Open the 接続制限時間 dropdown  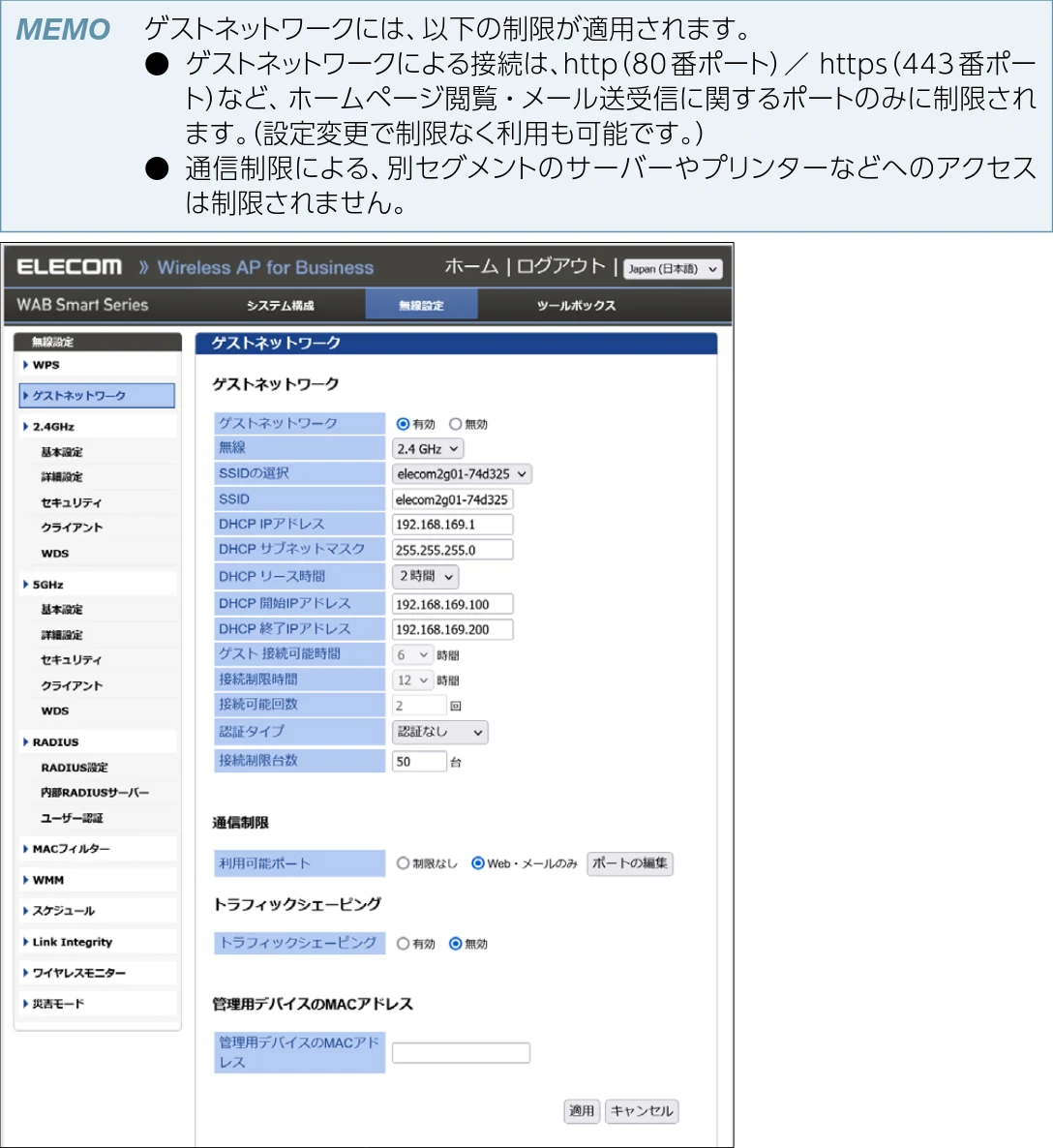tap(412, 680)
